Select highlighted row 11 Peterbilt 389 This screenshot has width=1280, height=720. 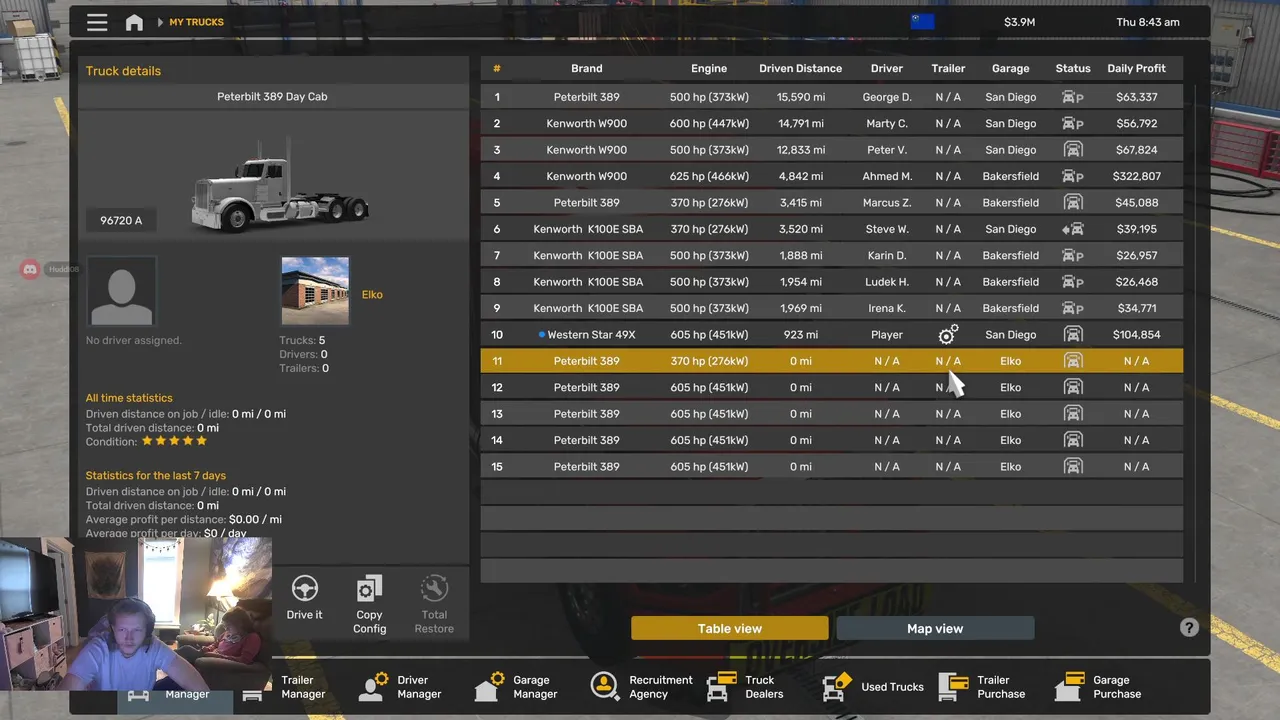pos(832,361)
